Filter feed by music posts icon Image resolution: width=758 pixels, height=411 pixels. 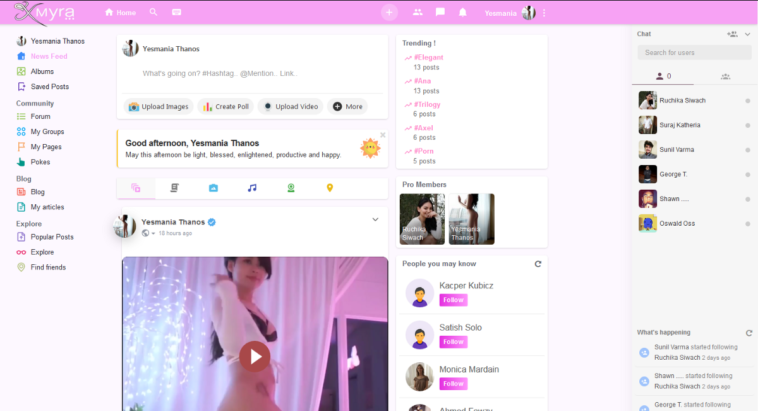pyautogui.click(x=252, y=188)
